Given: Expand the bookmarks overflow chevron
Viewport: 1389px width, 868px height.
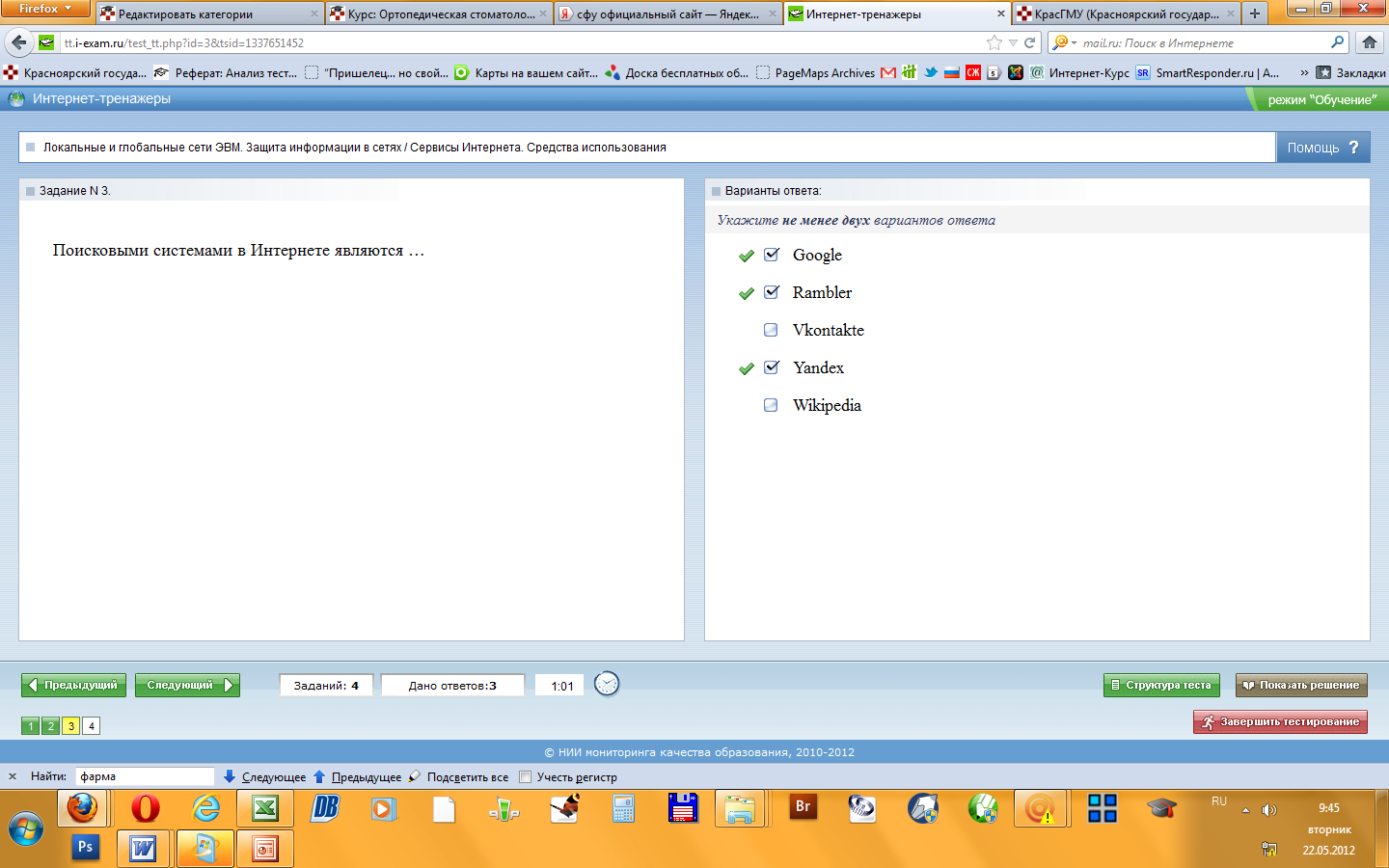Looking at the screenshot, I should click(x=1304, y=72).
